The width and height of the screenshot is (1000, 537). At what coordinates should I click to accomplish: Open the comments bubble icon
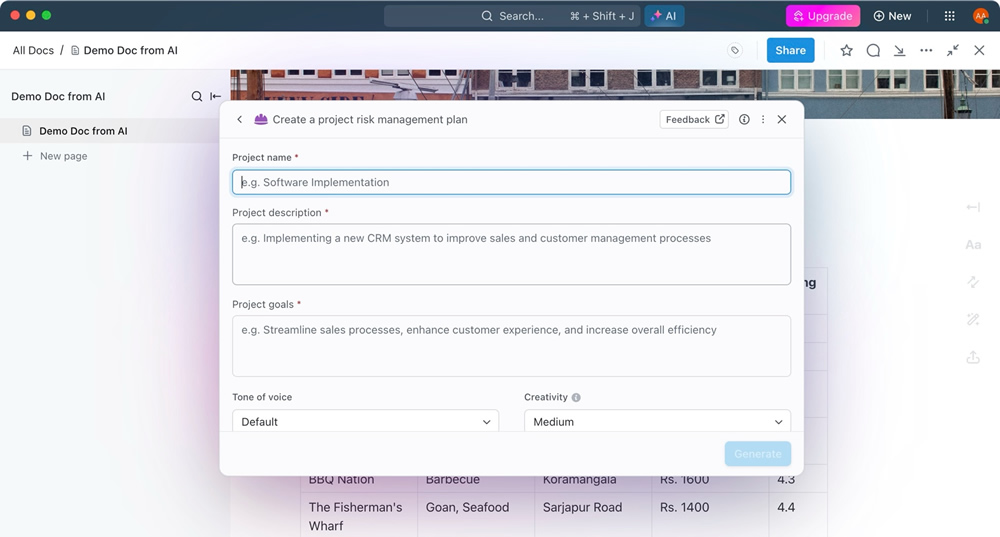pyautogui.click(x=873, y=50)
